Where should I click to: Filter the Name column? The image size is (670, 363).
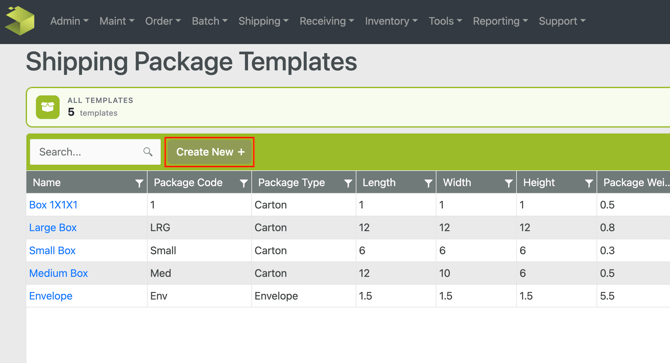[x=139, y=183]
